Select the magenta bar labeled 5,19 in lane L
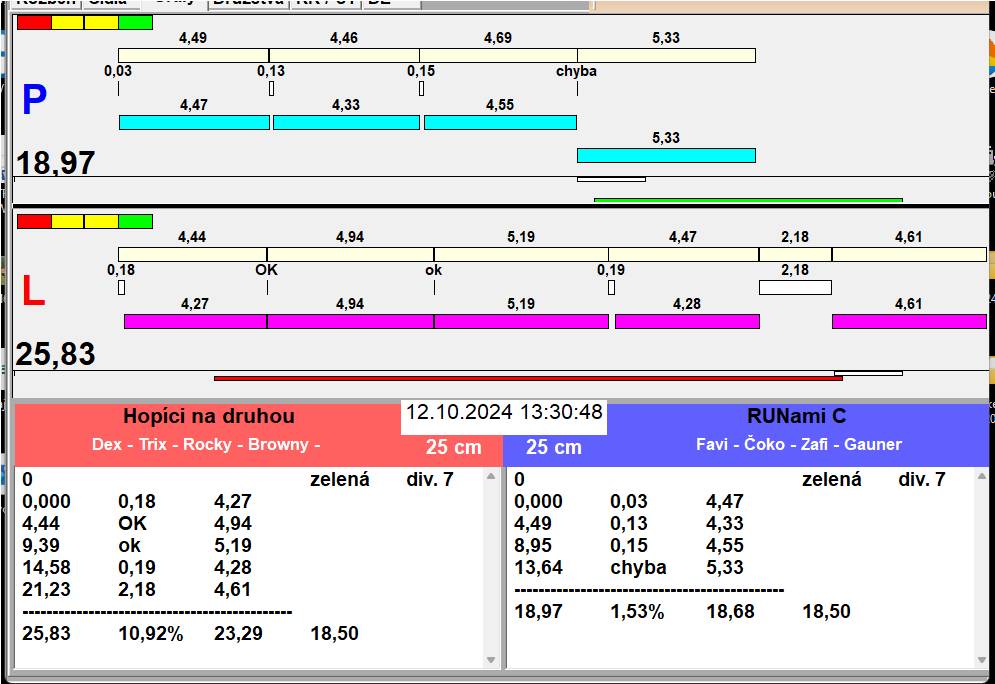This screenshot has width=995, height=684. click(x=521, y=321)
